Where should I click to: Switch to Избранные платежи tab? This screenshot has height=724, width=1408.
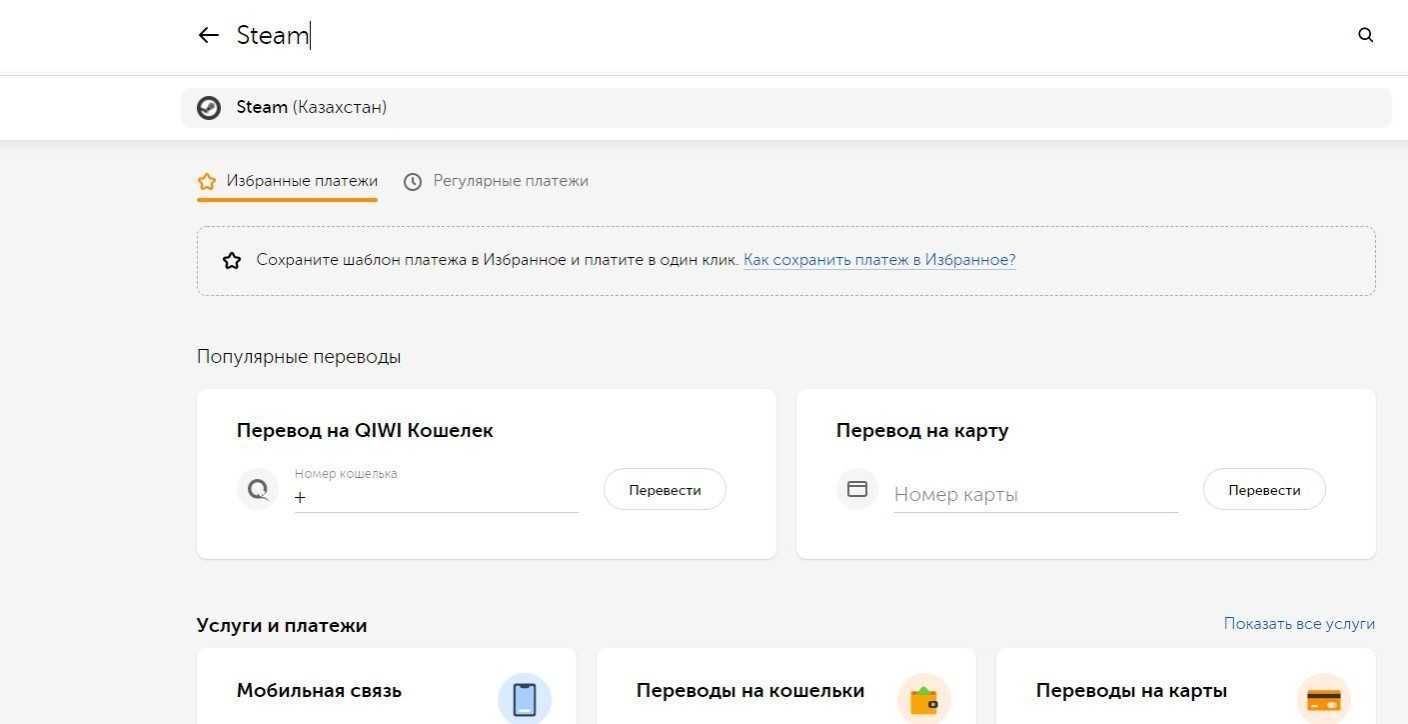click(x=288, y=181)
